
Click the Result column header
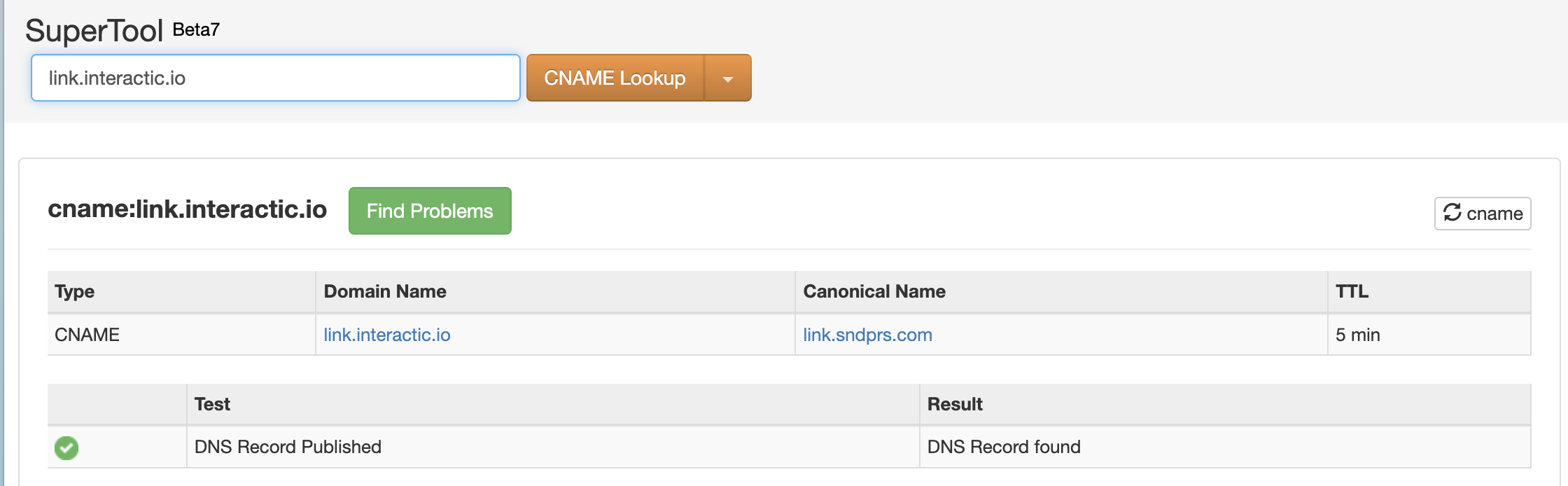coord(955,404)
